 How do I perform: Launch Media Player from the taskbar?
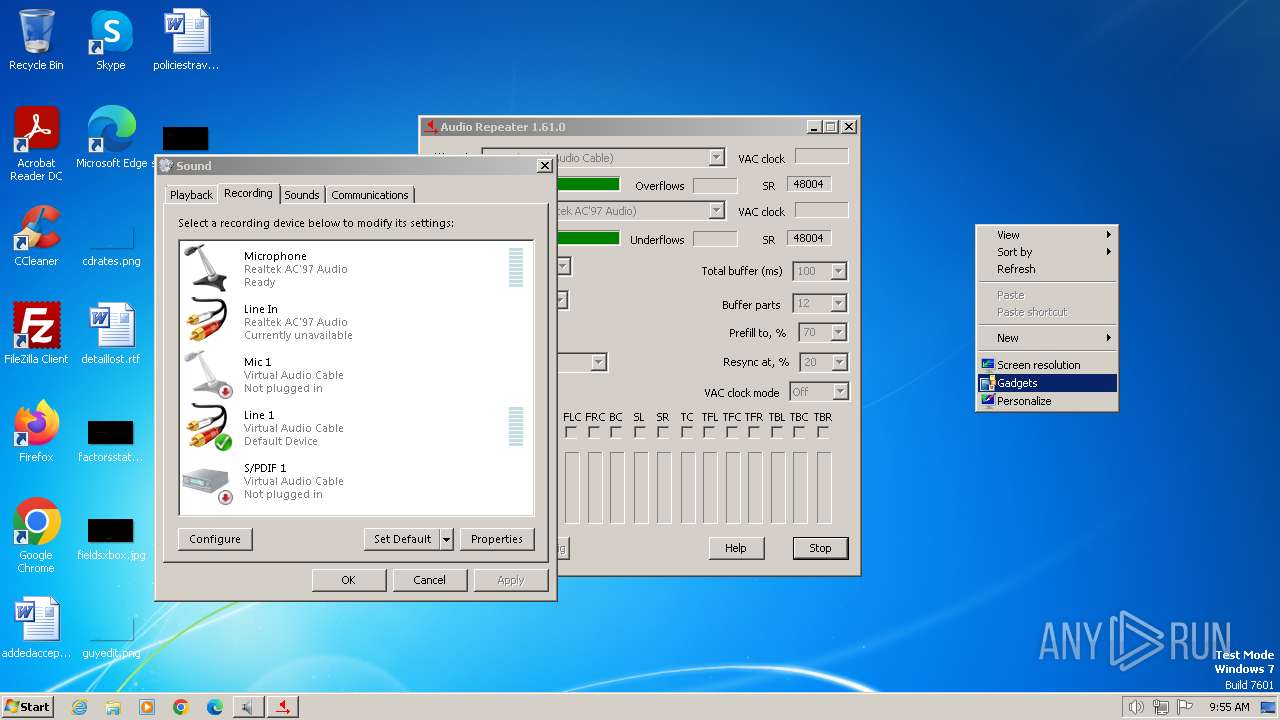pos(147,707)
